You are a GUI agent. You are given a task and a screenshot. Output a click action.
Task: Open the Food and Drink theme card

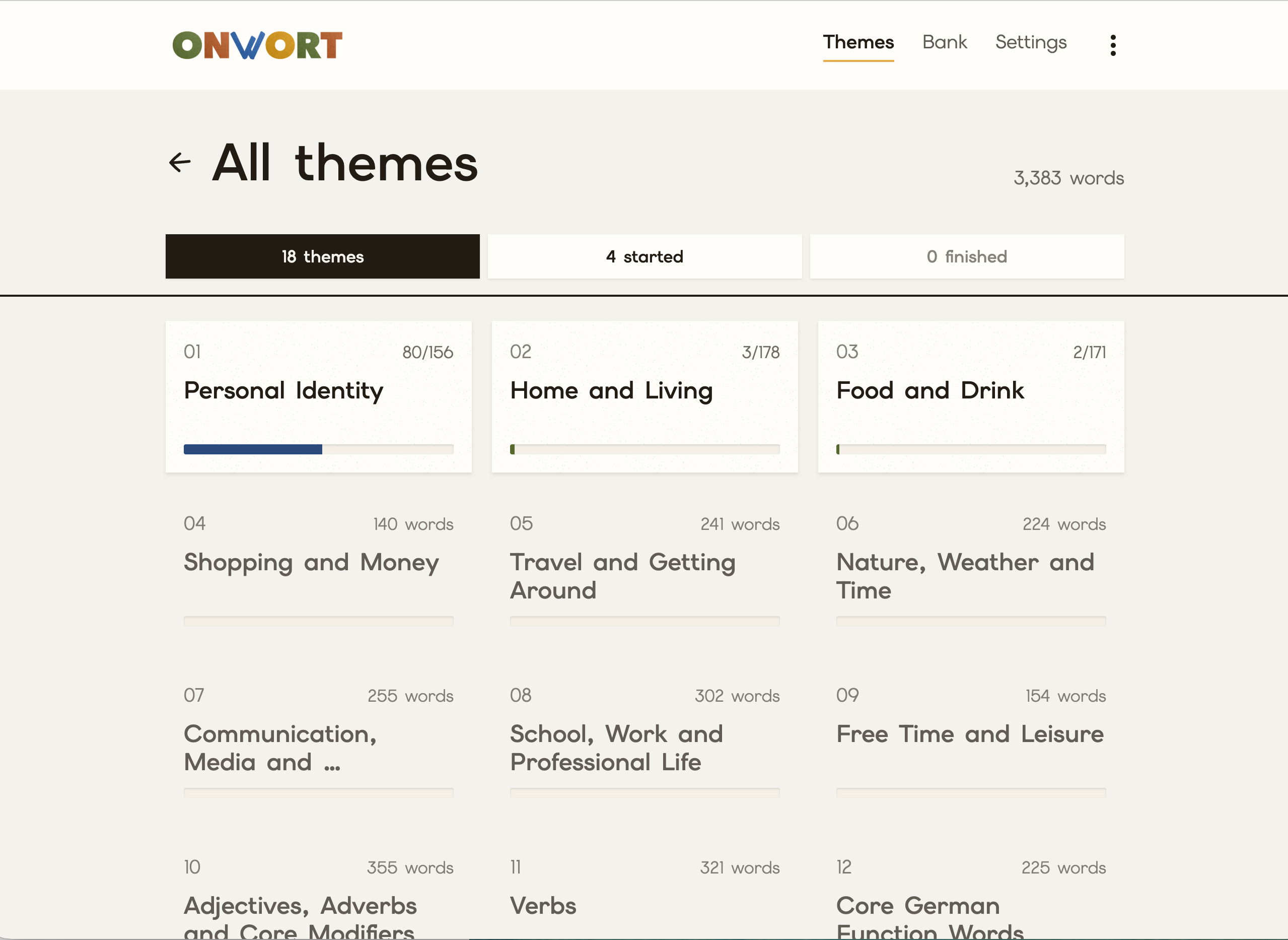point(971,396)
